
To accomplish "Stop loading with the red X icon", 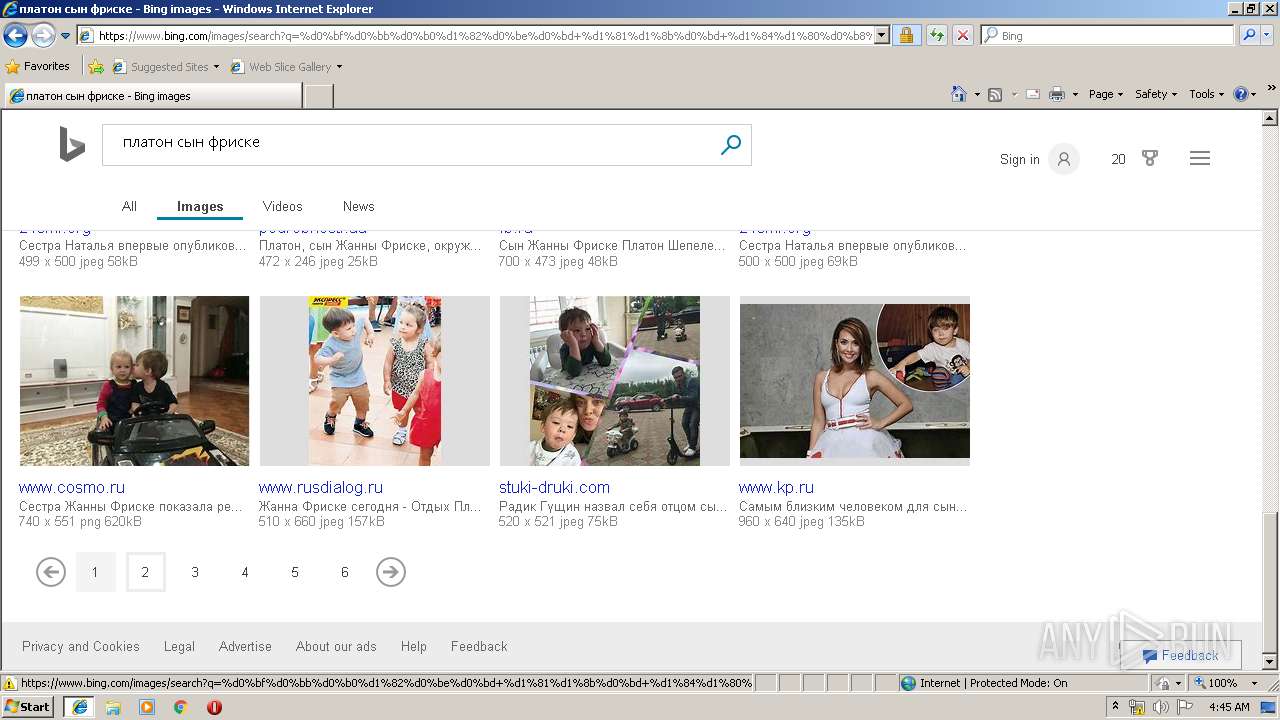I will pyautogui.click(x=962, y=35).
